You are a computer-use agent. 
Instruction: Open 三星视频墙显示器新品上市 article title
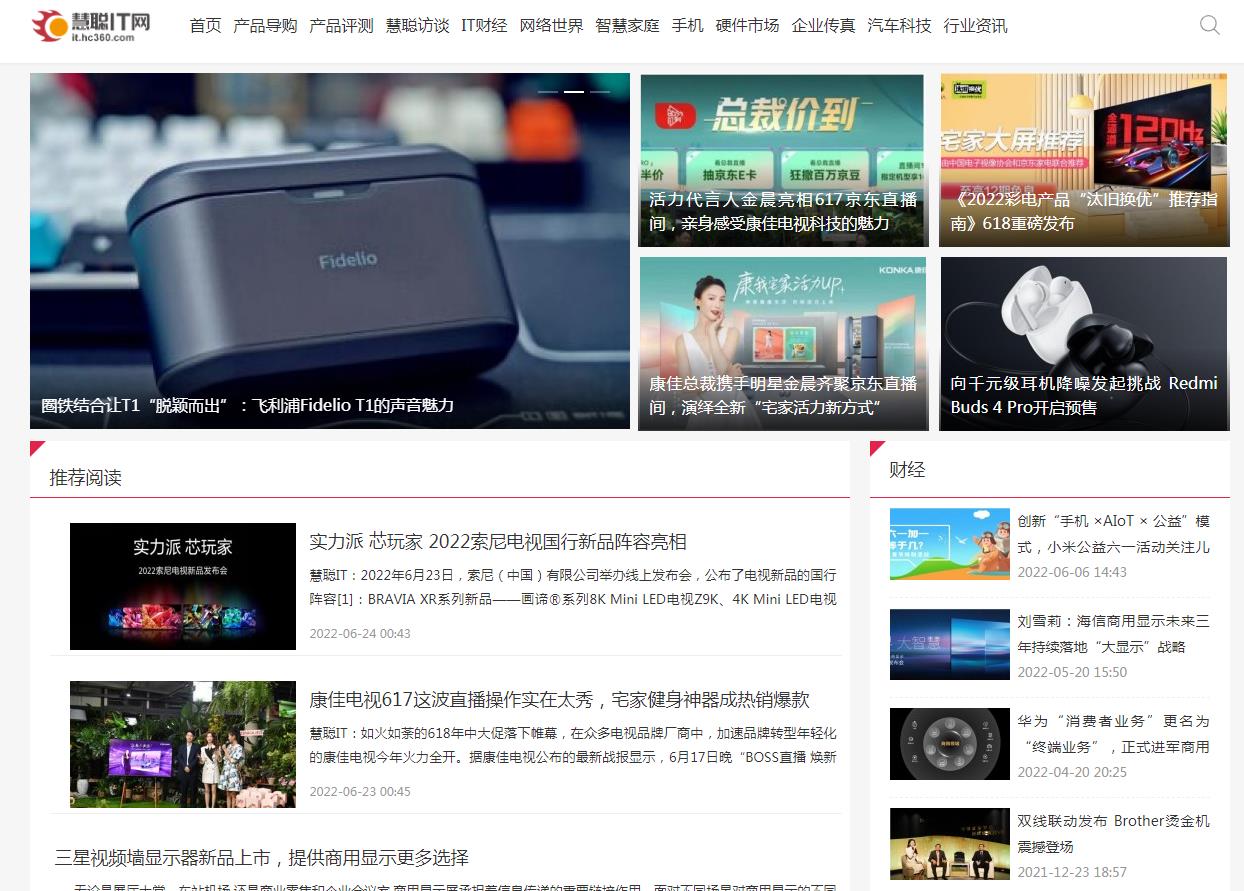[262, 858]
